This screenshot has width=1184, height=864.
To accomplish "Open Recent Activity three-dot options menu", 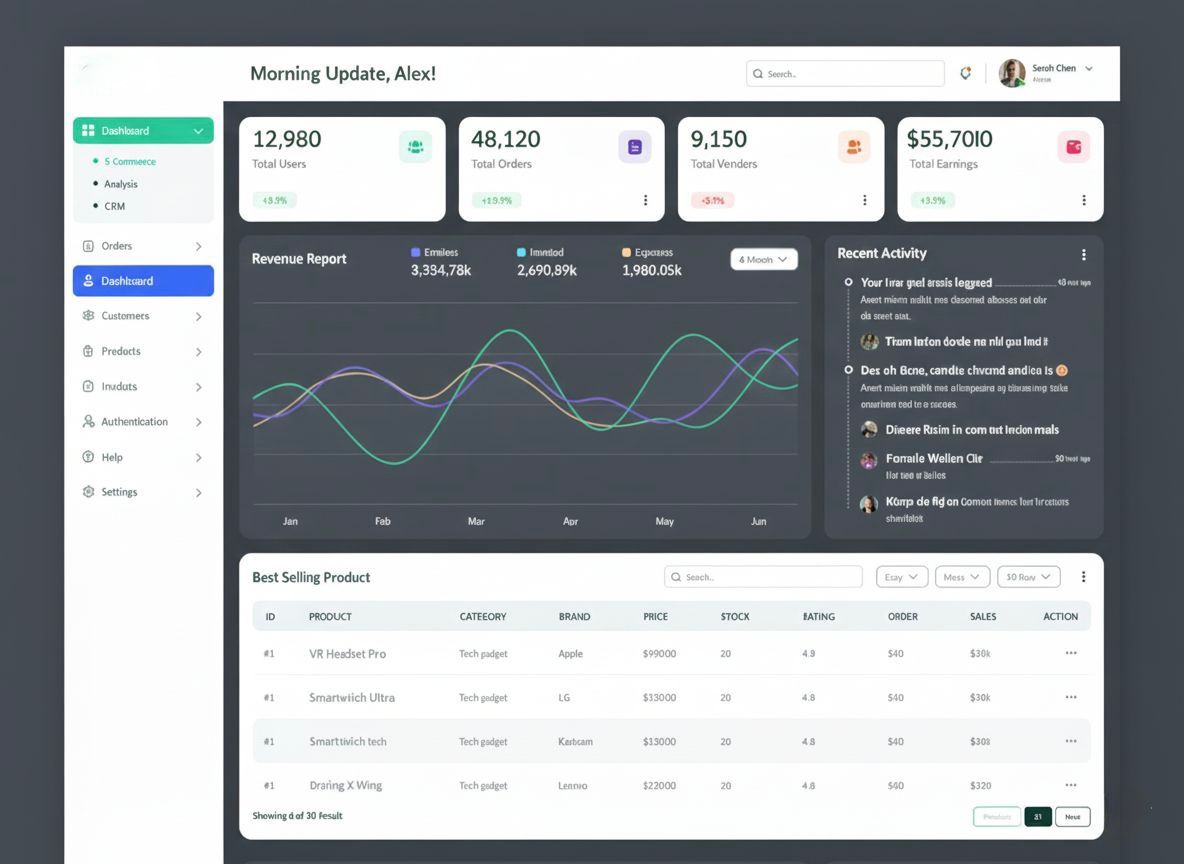I will point(1083,255).
